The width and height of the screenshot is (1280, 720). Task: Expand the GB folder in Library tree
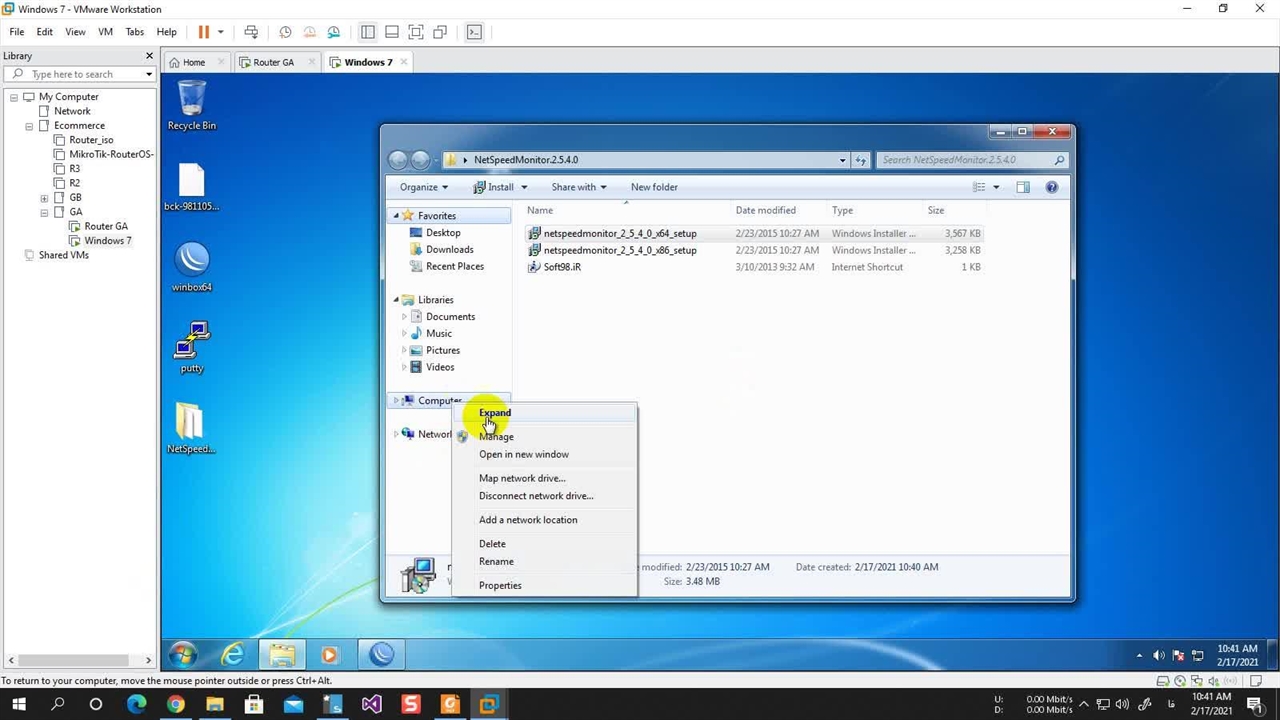point(44,198)
